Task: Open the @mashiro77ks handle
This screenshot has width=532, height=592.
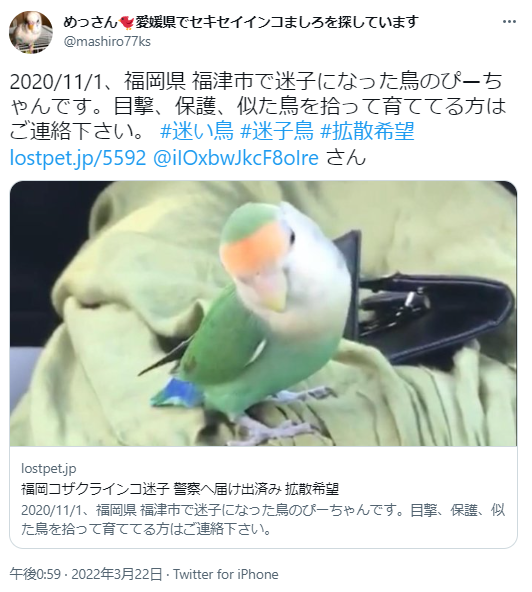Action: click(x=107, y=42)
